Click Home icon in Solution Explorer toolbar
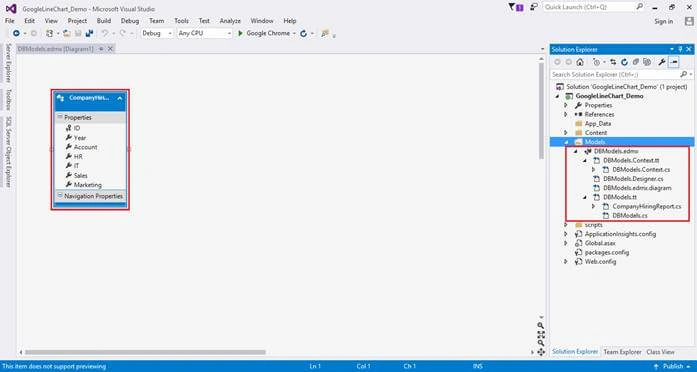Image resolution: width=697 pixels, height=372 pixels. (x=580, y=62)
